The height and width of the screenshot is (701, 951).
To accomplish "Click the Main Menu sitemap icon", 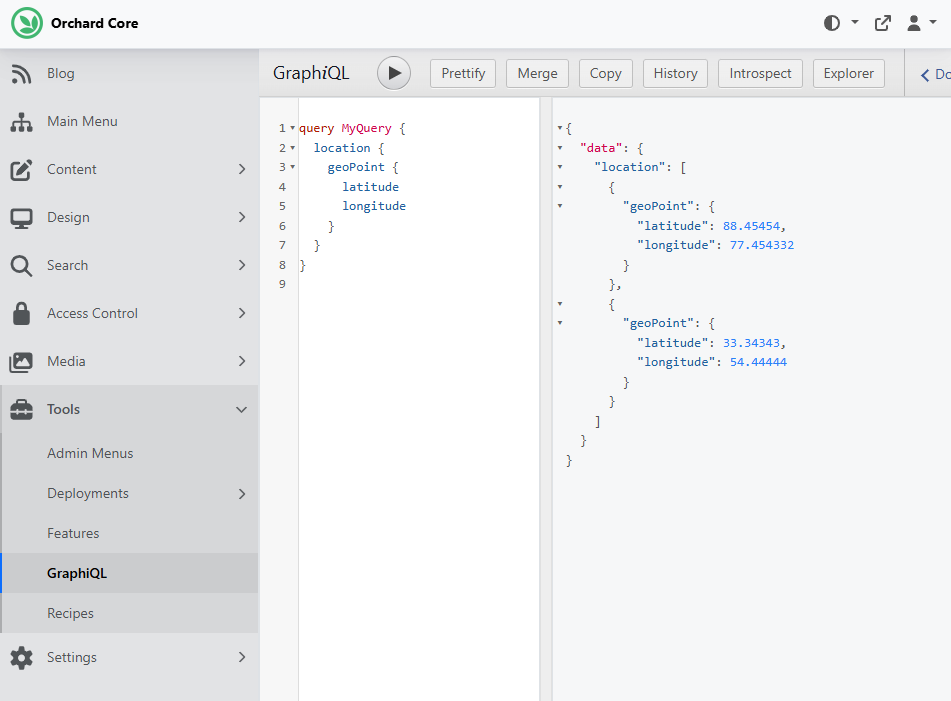I will (x=21, y=122).
